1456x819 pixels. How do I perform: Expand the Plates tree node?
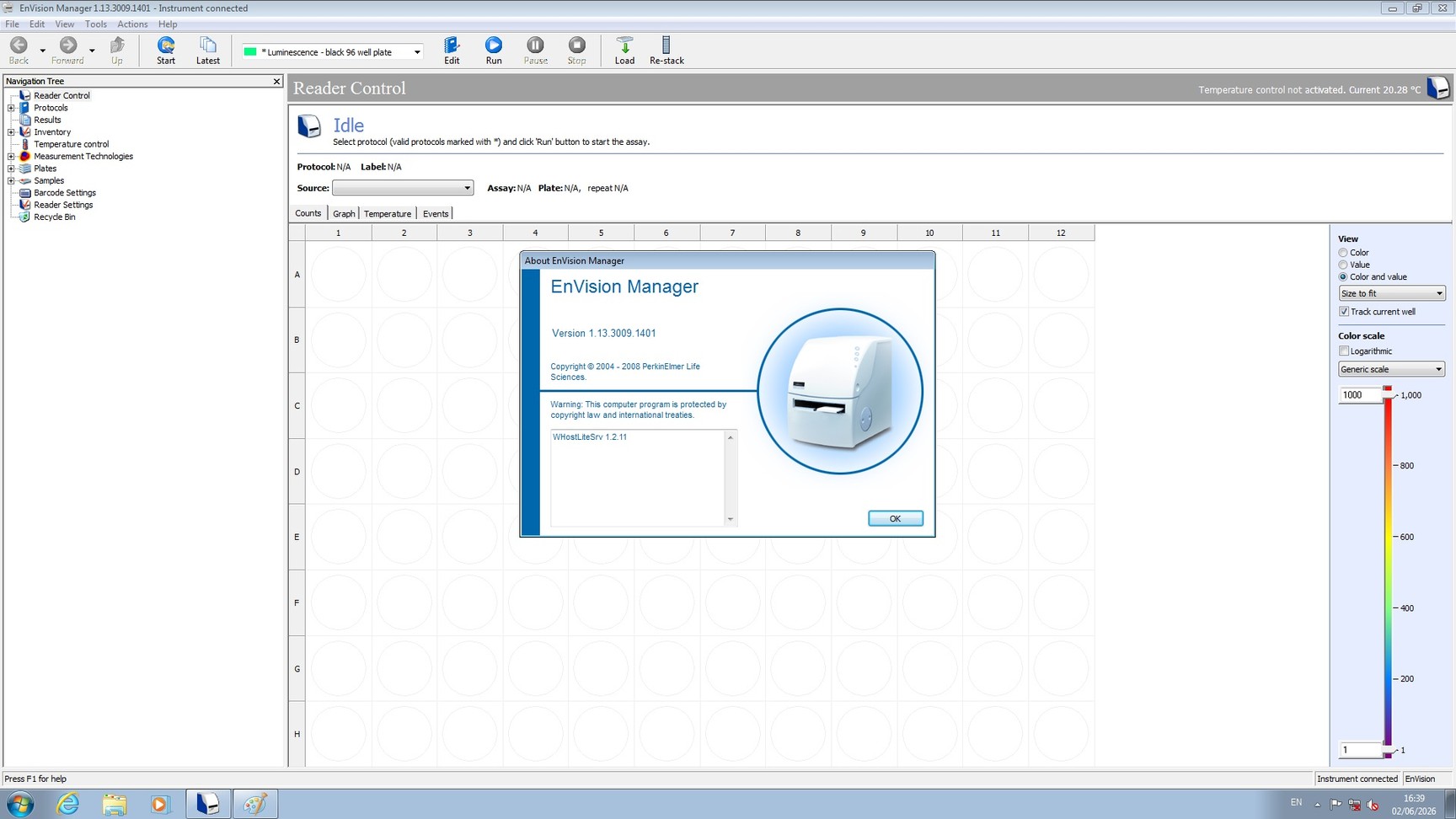(11, 169)
